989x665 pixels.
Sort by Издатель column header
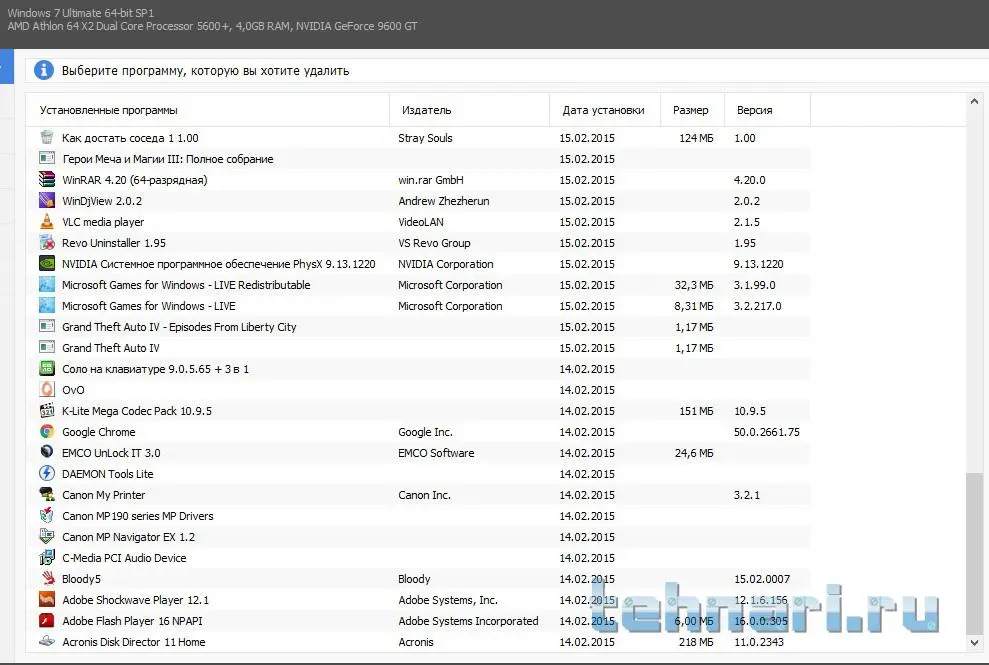point(470,110)
